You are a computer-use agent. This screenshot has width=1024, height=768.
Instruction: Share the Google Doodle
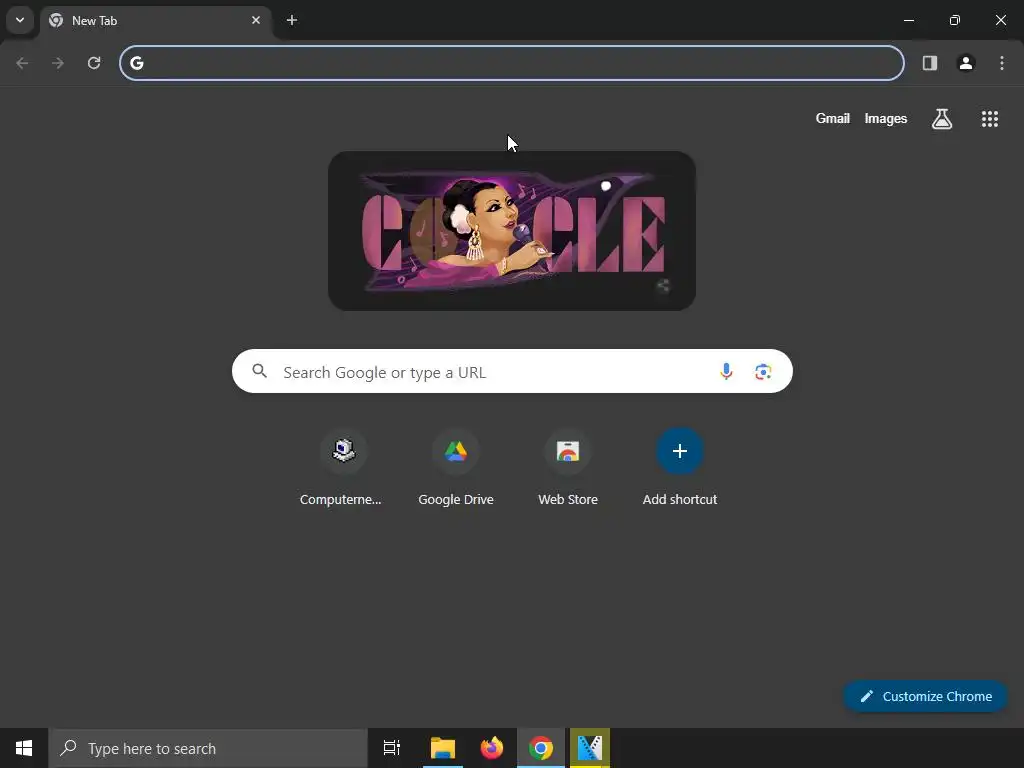pyautogui.click(x=663, y=285)
